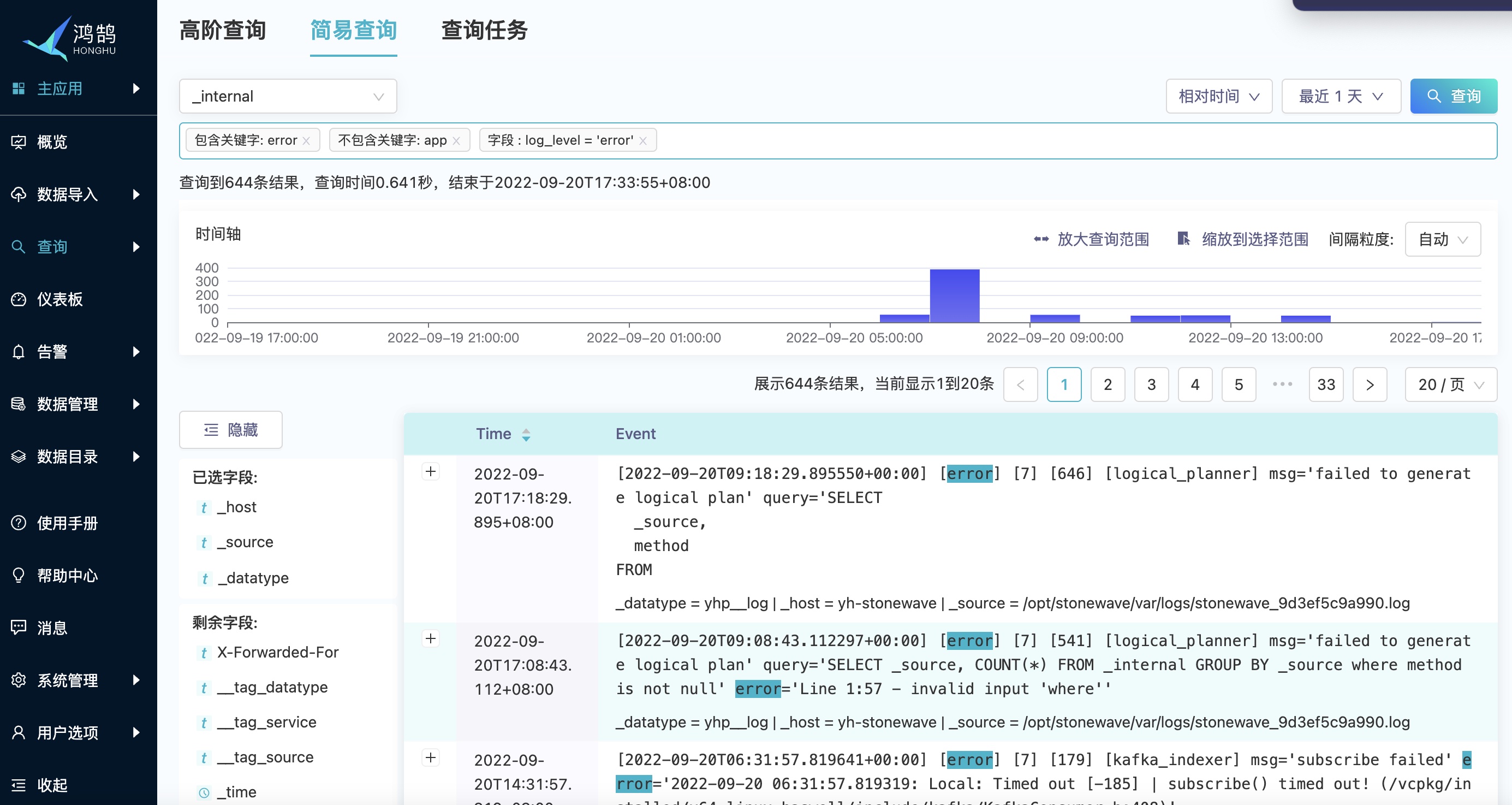The image size is (1512, 805).
Task: Expand the 数据导入 submenu arrow
Action: pos(136,194)
